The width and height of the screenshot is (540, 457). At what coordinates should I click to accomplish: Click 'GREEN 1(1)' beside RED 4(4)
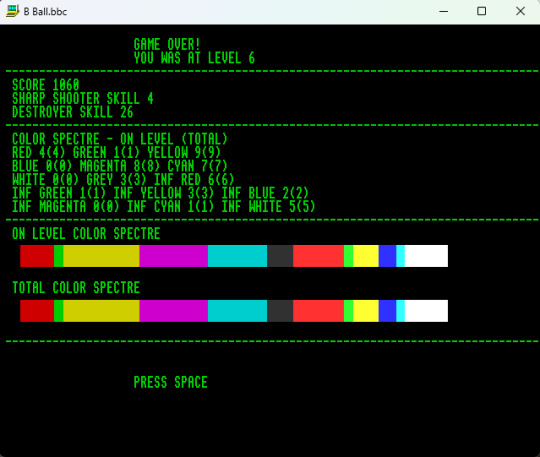(x=106, y=153)
